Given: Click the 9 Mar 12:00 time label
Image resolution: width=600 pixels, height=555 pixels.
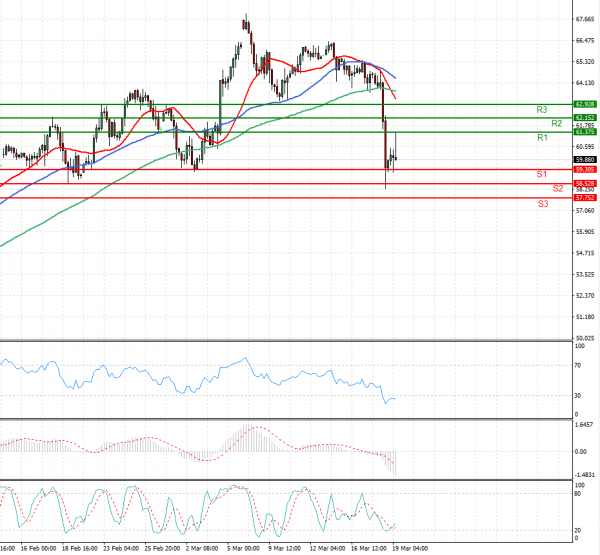Looking at the screenshot, I should [284, 548].
